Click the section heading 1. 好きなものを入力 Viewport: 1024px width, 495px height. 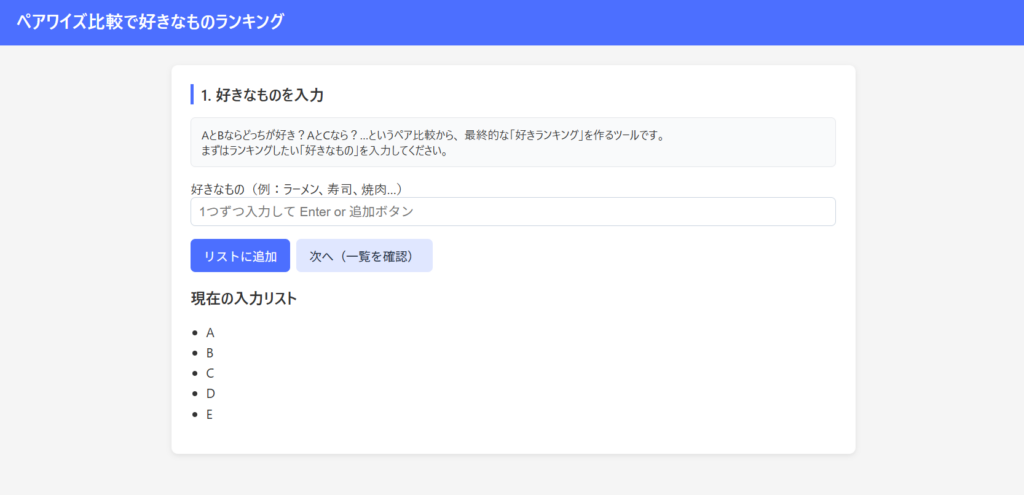click(262, 95)
